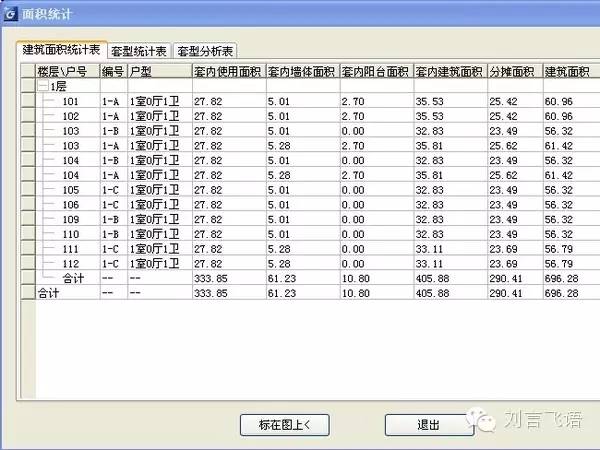Click the 户型 column header
Viewport: 600px width, 450px height.
click(x=160, y=72)
